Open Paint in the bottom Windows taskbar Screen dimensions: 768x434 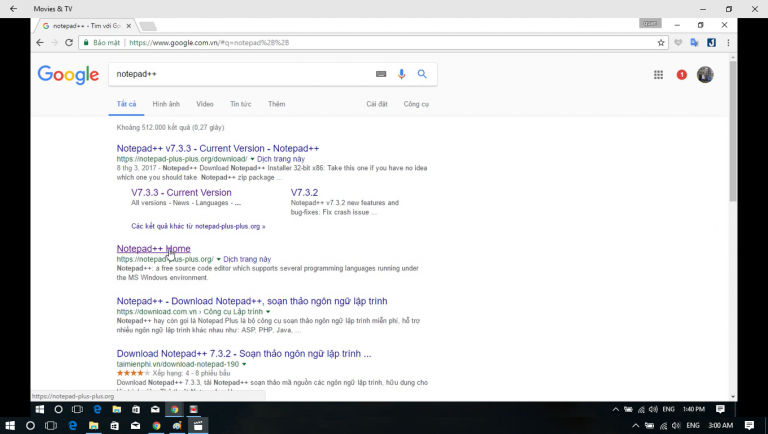177,426
